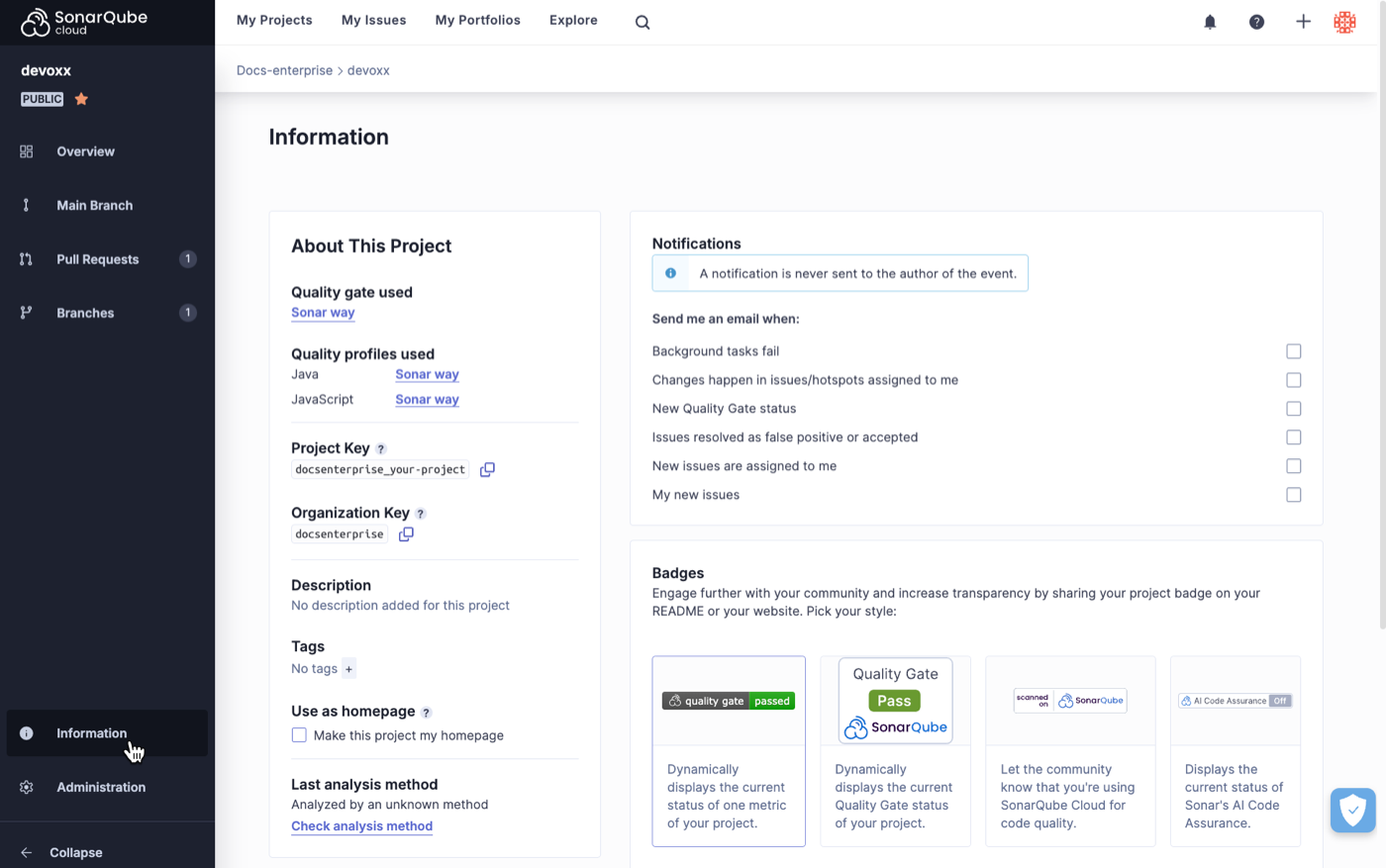Open My Issues in top navigation
The width and height of the screenshot is (1386, 868).
click(373, 20)
